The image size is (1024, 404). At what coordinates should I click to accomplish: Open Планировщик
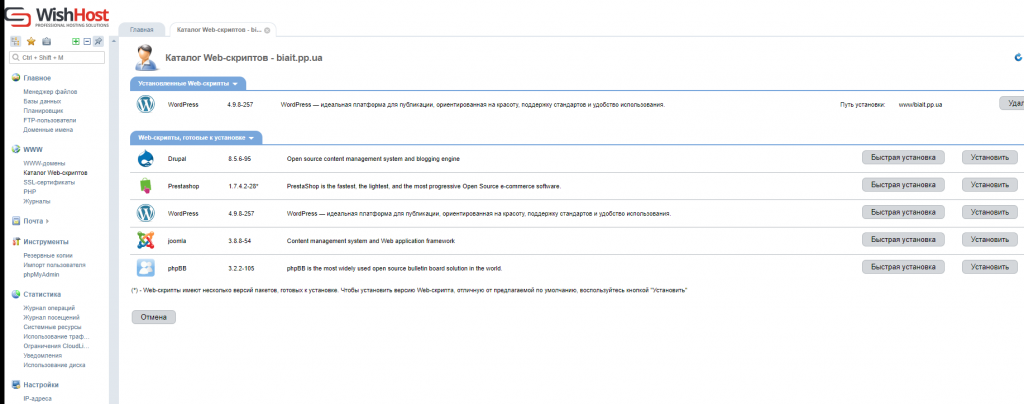43,111
